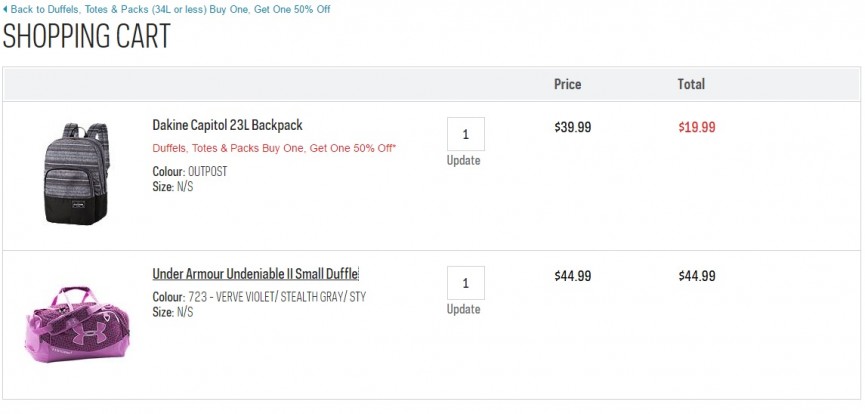Click the back arrow icon beside Duffels link
This screenshot has width=865, height=414.
5,9
